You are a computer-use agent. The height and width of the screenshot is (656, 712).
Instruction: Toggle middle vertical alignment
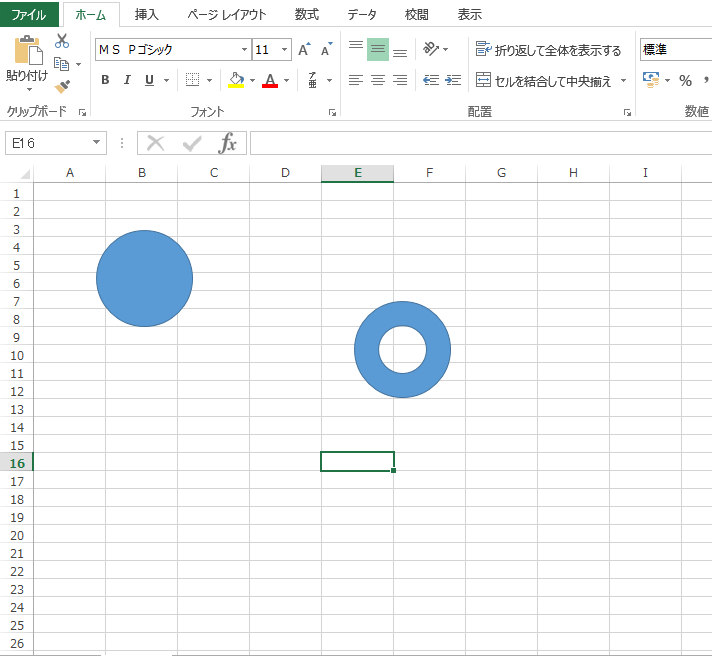(378, 49)
